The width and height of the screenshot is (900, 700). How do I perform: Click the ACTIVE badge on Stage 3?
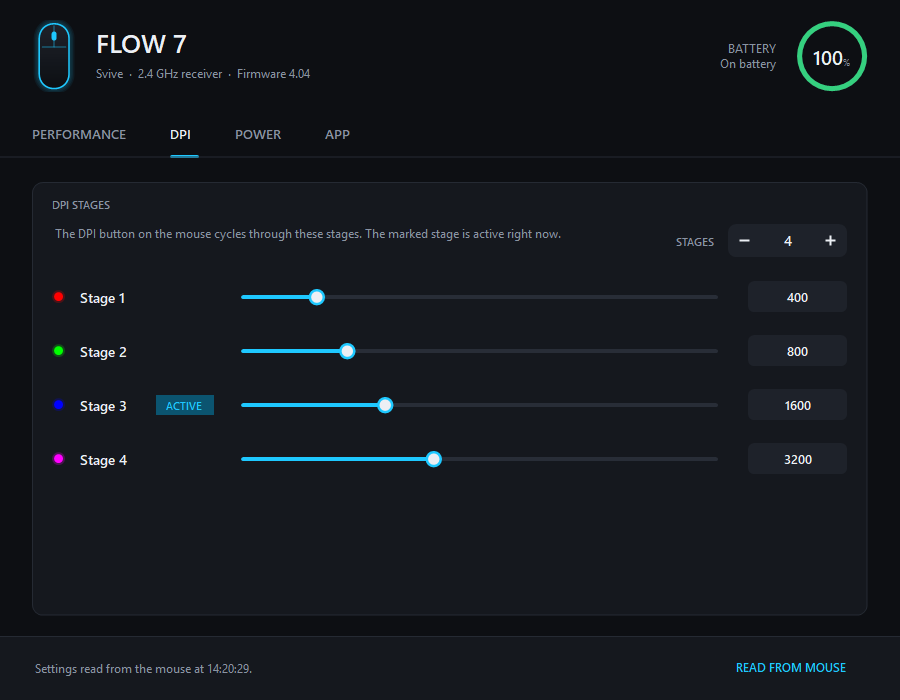pyautogui.click(x=184, y=405)
